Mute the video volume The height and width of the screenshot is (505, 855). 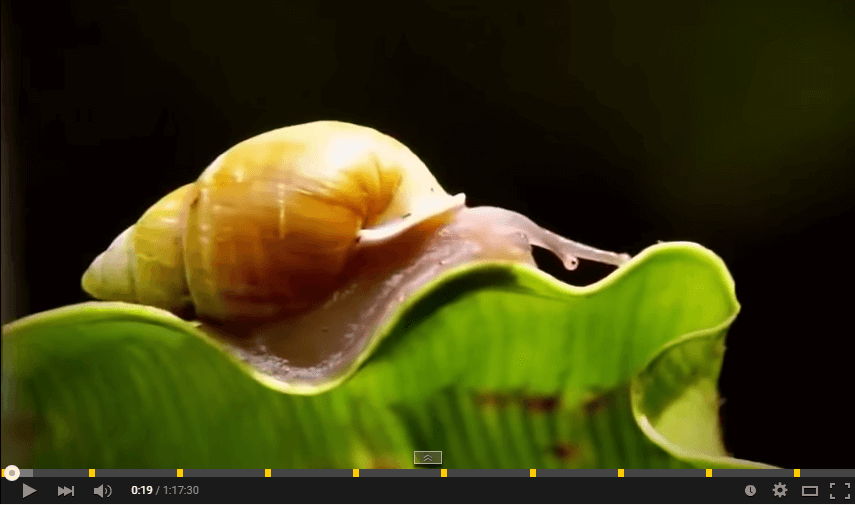[103, 491]
